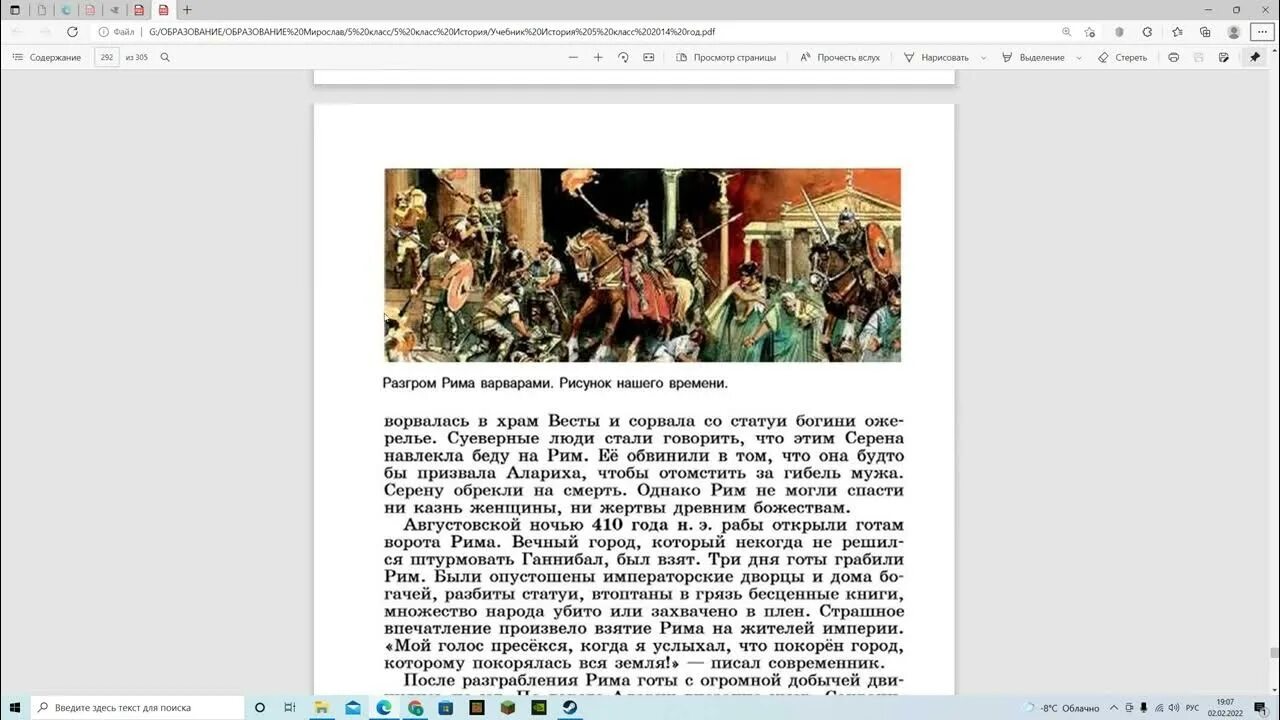Open Chrome on the taskbar

click(x=415, y=707)
